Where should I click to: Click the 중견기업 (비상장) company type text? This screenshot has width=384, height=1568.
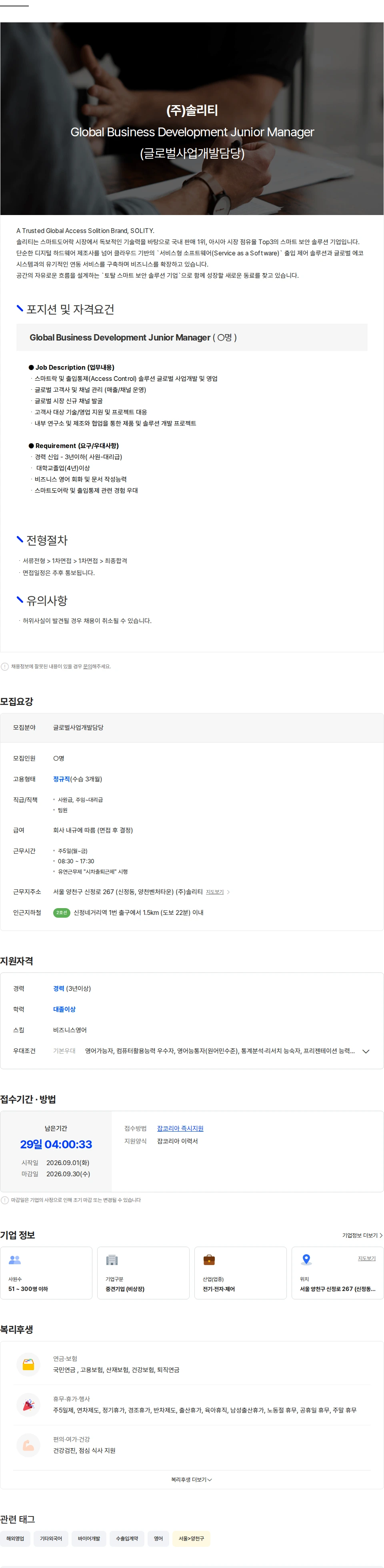[x=125, y=1289]
